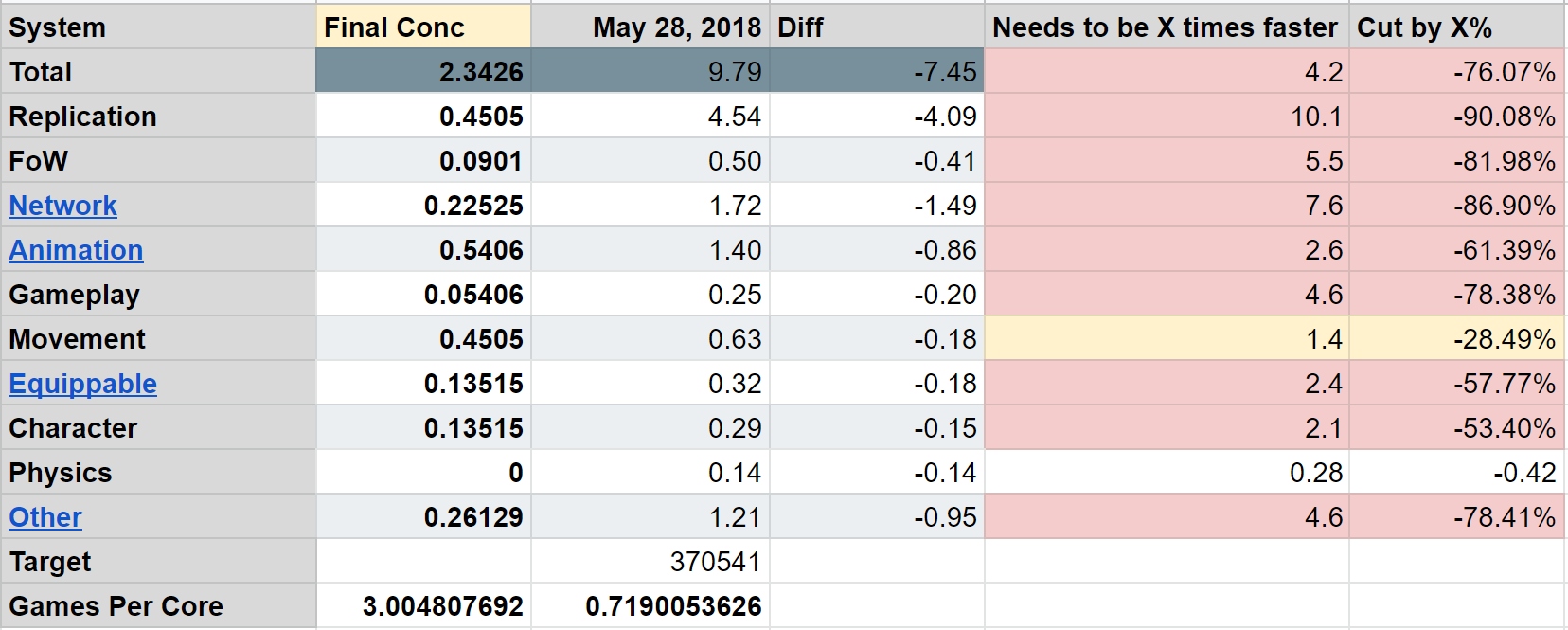Select the May 28, 2018 header cell
Viewport: 1568px width, 630px height.
650,27
